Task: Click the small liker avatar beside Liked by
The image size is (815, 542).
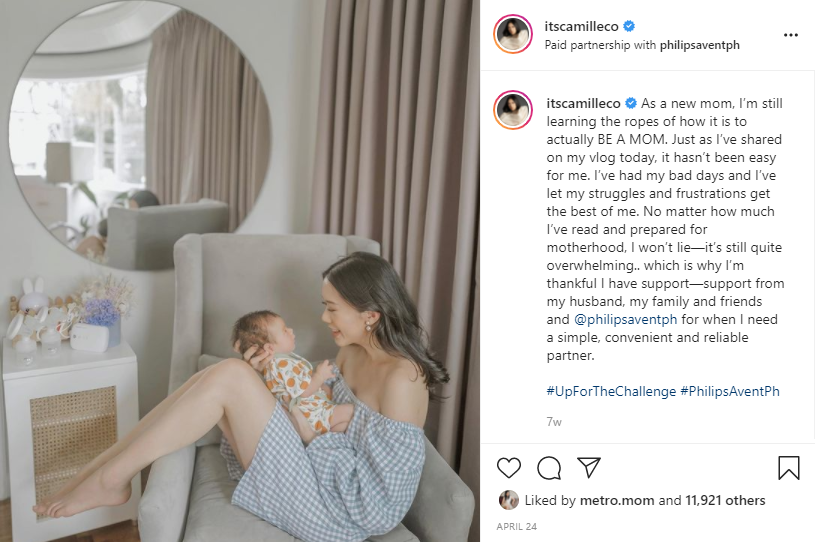Action: click(x=508, y=500)
